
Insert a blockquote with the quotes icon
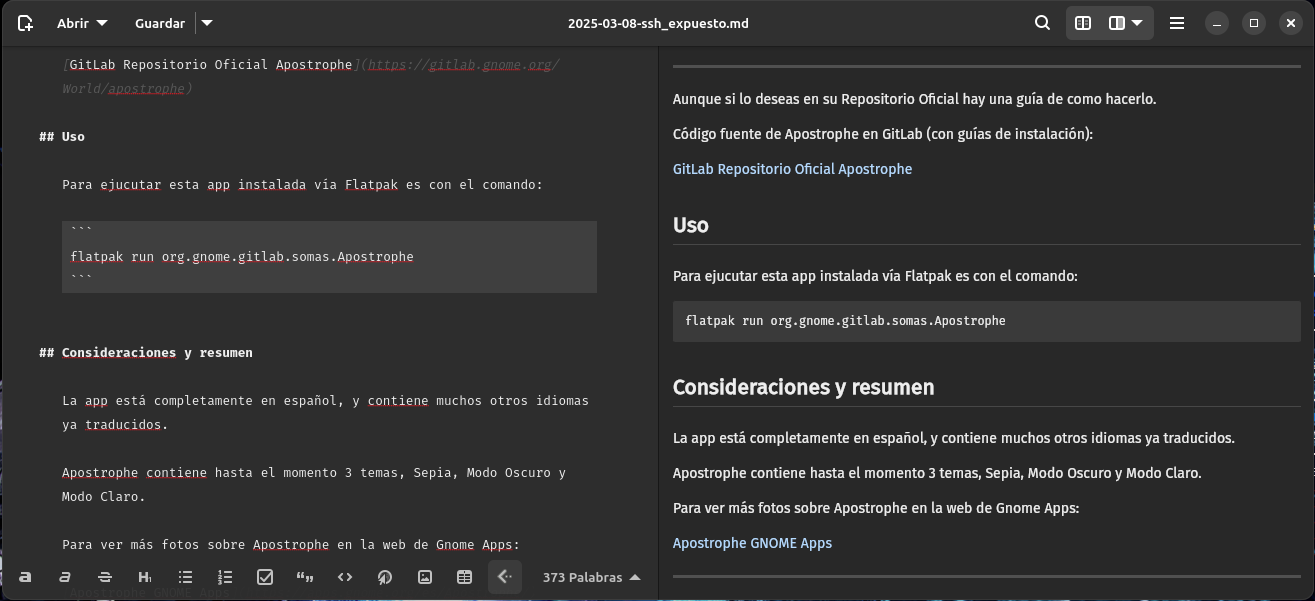click(305, 577)
